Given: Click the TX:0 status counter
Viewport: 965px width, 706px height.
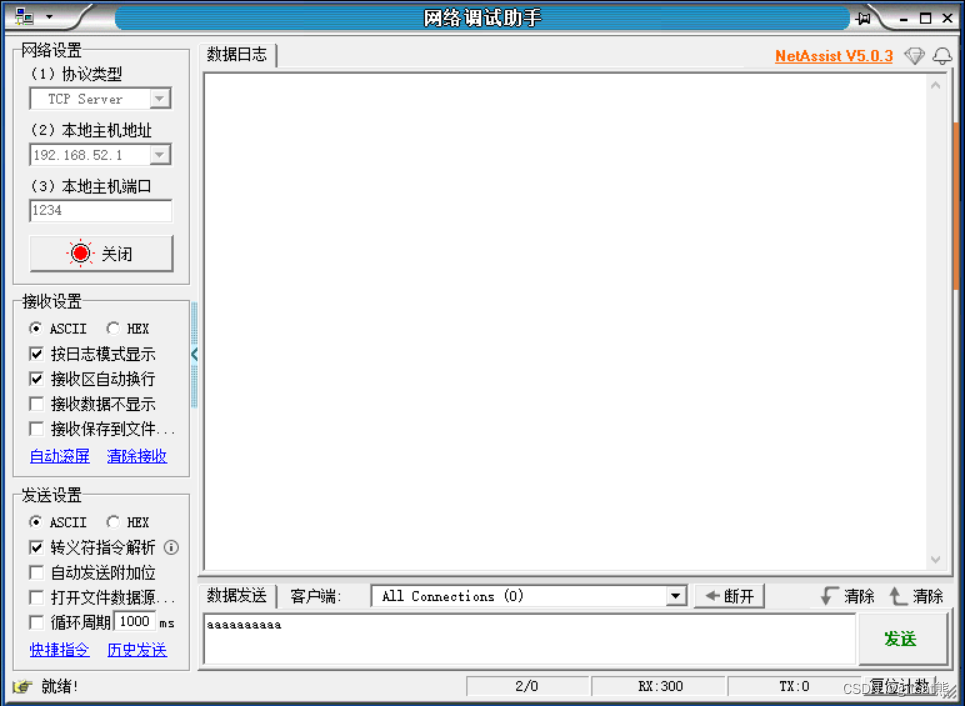Looking at the screenshot, I should click(794, 686).
